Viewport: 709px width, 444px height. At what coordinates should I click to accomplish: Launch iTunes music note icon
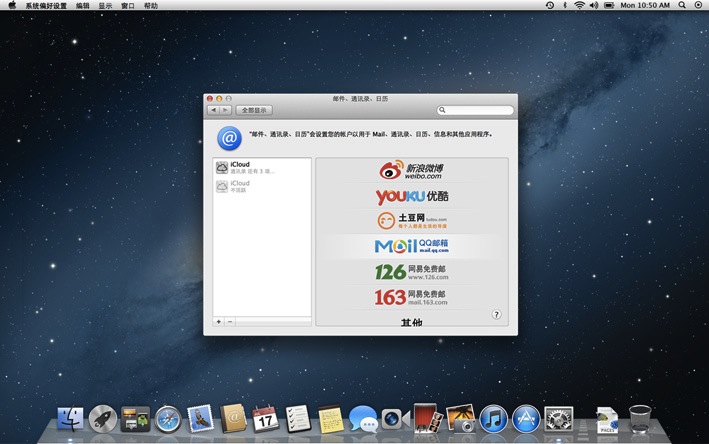tap(493, 419)
